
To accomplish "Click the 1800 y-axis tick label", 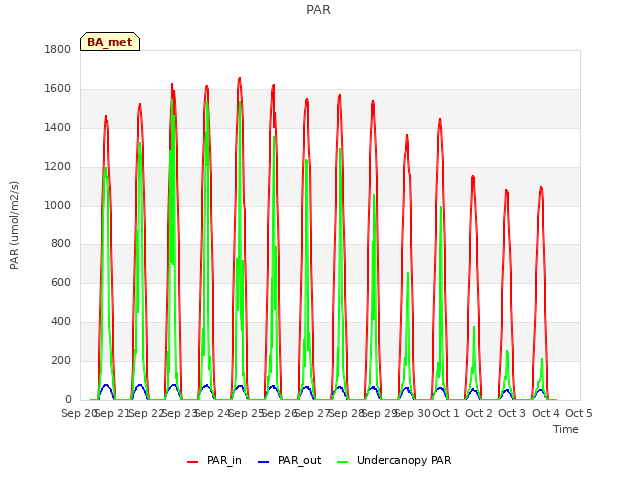I will [58, 49].
